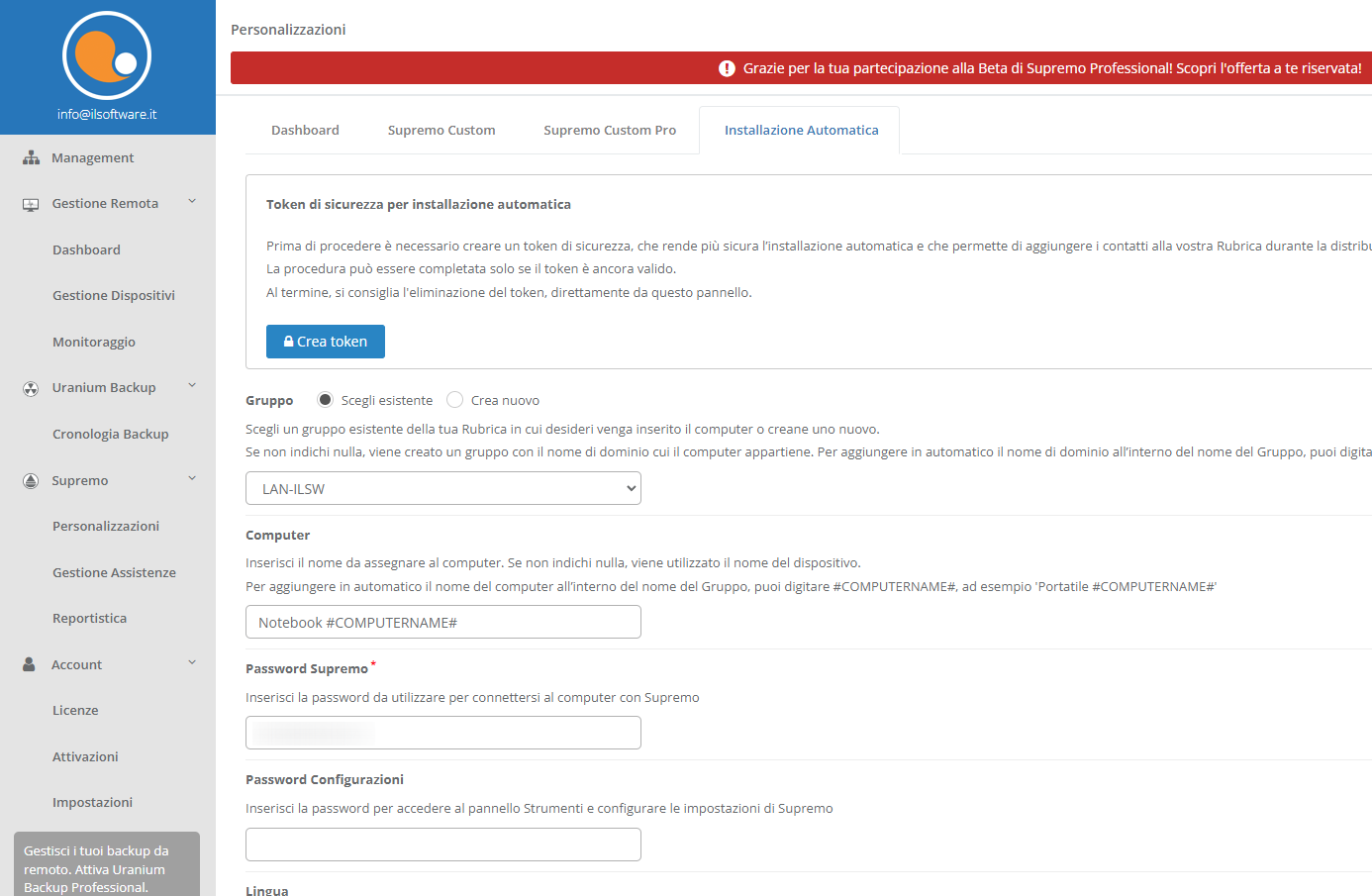Click the 'Password Supremo' label
The height and width of the screenshot is (896, 1372).
point(307,668)
